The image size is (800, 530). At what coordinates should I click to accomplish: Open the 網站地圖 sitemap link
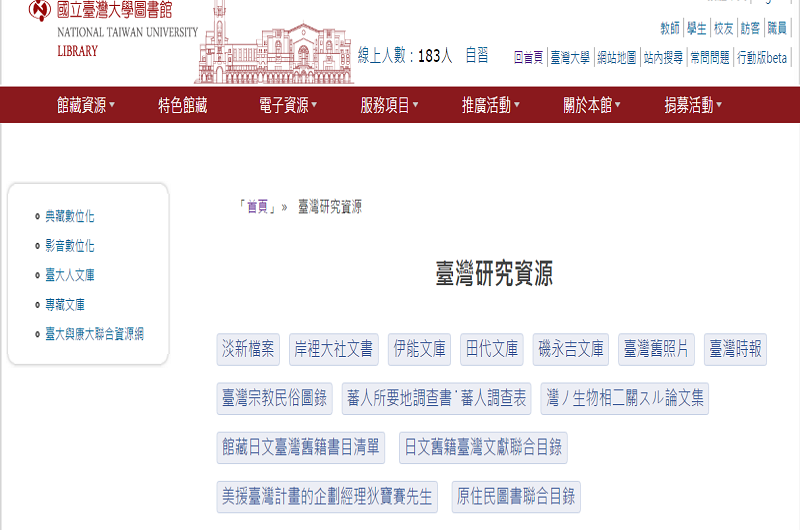(617, 58)
